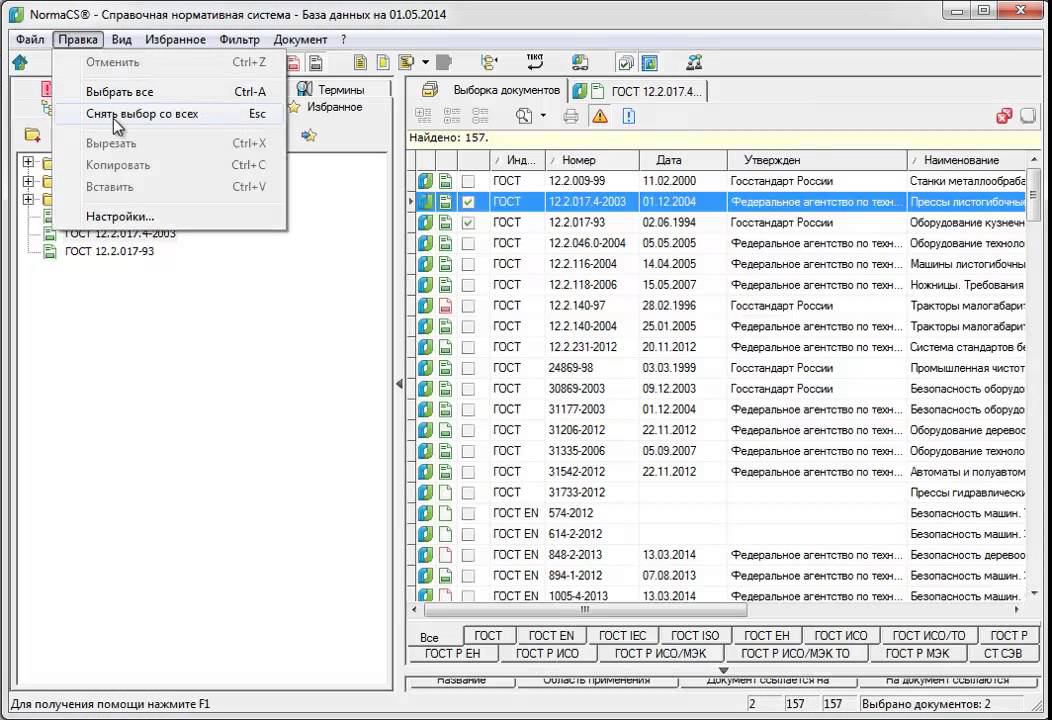Expand the first folder in the tree
1052x720 pixels.
click(28, 163)
